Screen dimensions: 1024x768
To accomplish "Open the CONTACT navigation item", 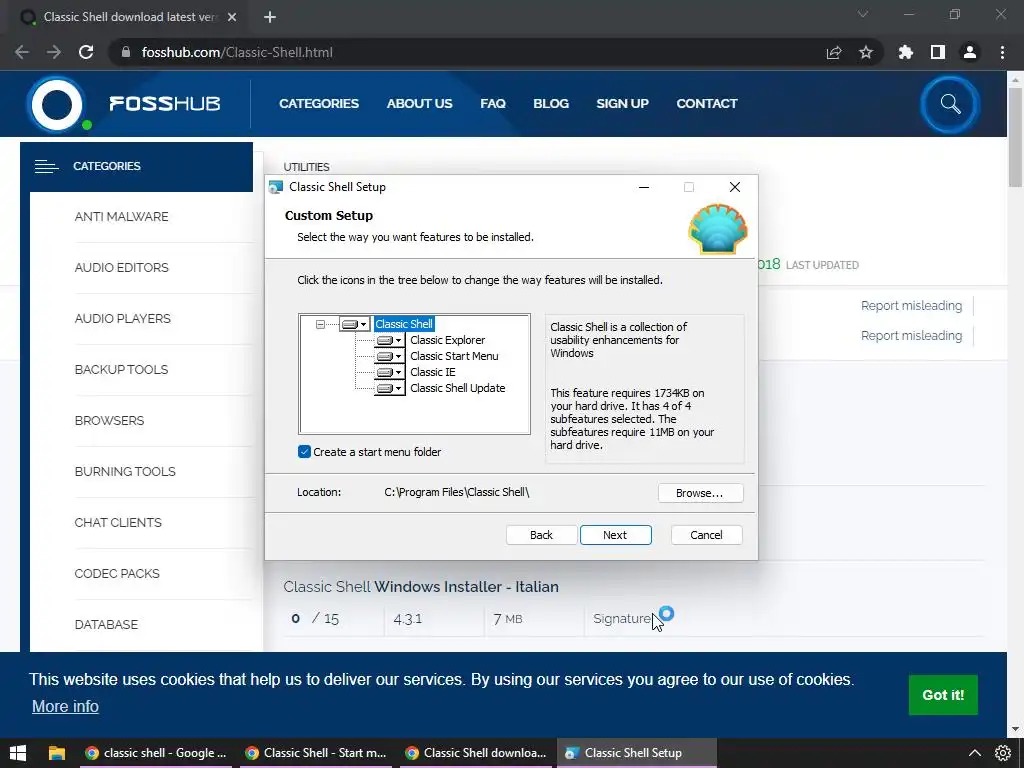I will click(707, 104).
